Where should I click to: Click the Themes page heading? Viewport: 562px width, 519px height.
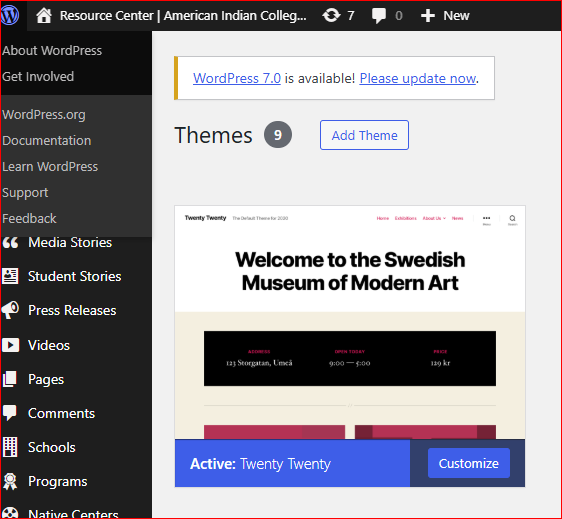(213, 135)
